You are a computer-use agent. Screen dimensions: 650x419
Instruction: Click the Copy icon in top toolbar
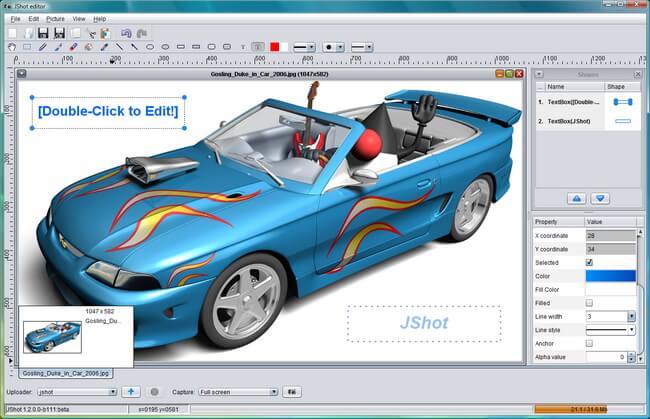tap(75, 33)
